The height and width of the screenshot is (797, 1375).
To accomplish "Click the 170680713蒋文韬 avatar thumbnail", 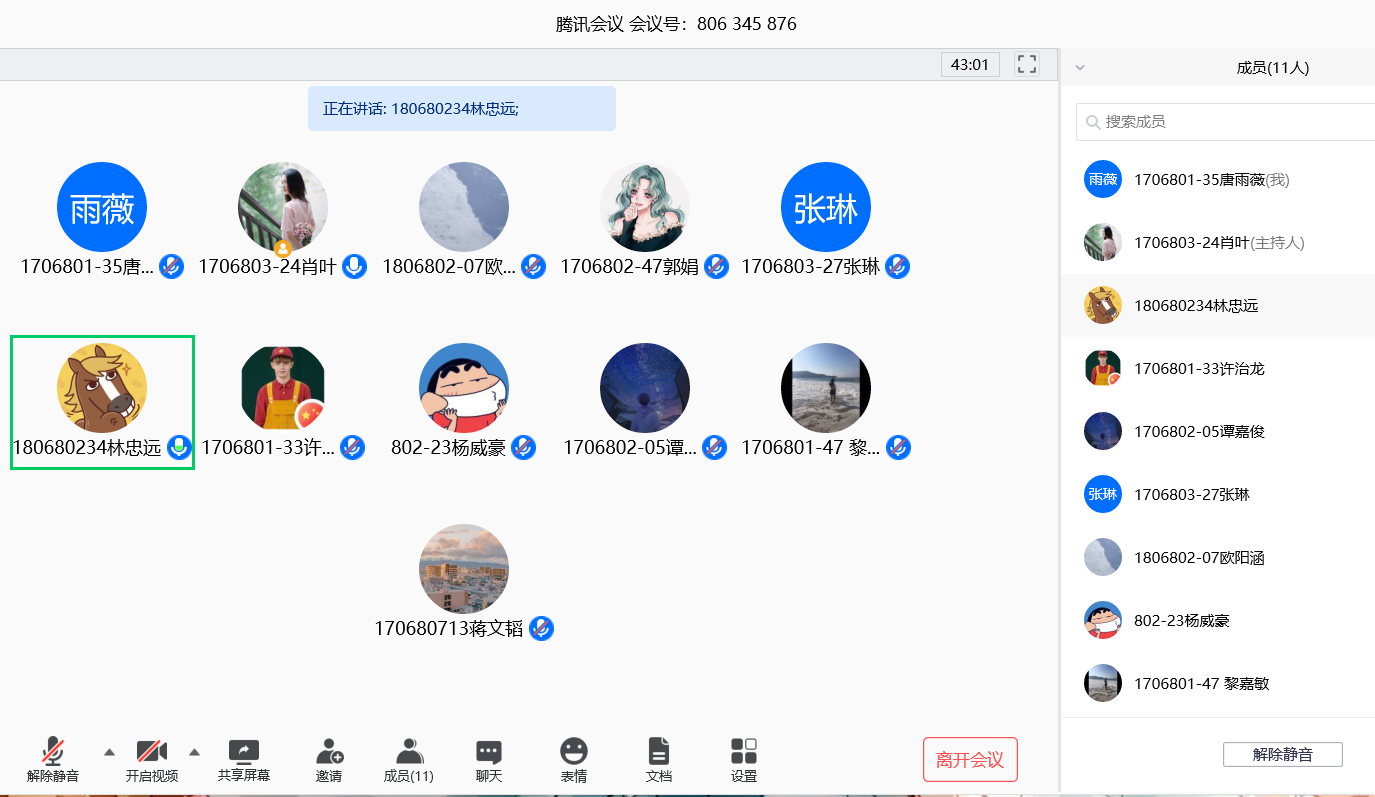I will pos(463,569).
